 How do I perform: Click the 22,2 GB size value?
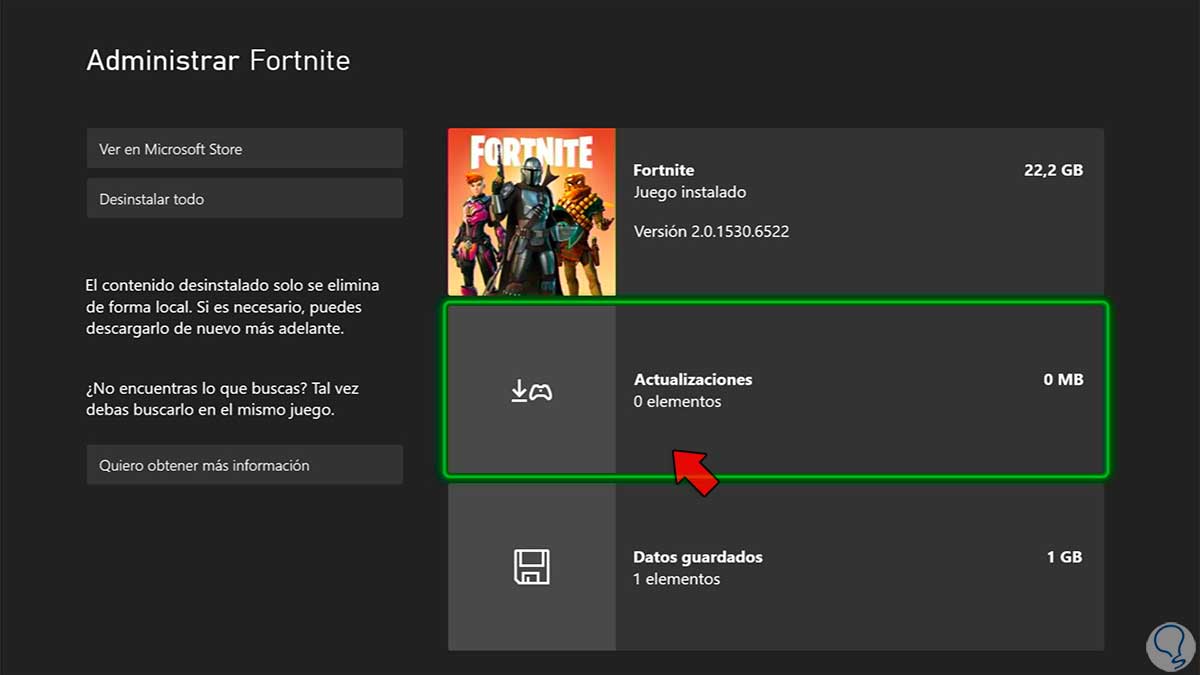(x=1053, y=170)
